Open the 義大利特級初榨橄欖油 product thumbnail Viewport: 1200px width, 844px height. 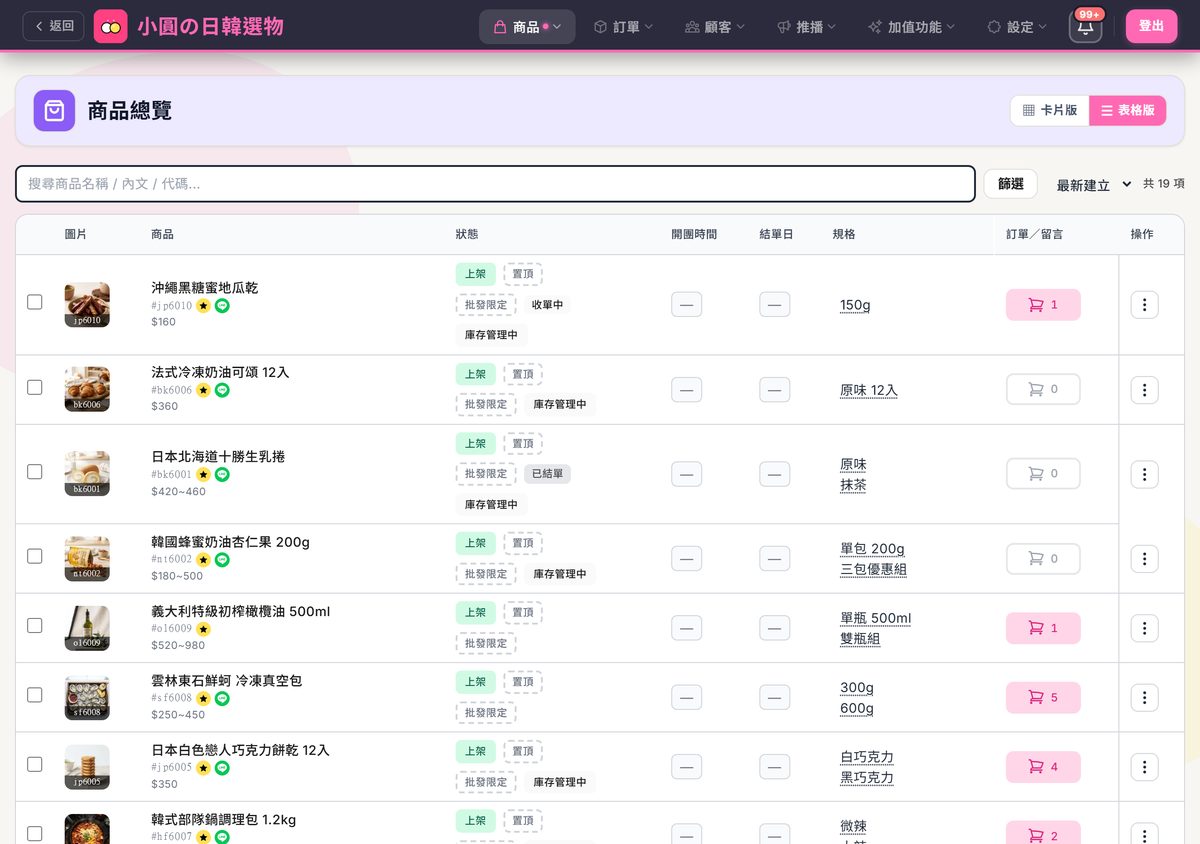point(87,628)
